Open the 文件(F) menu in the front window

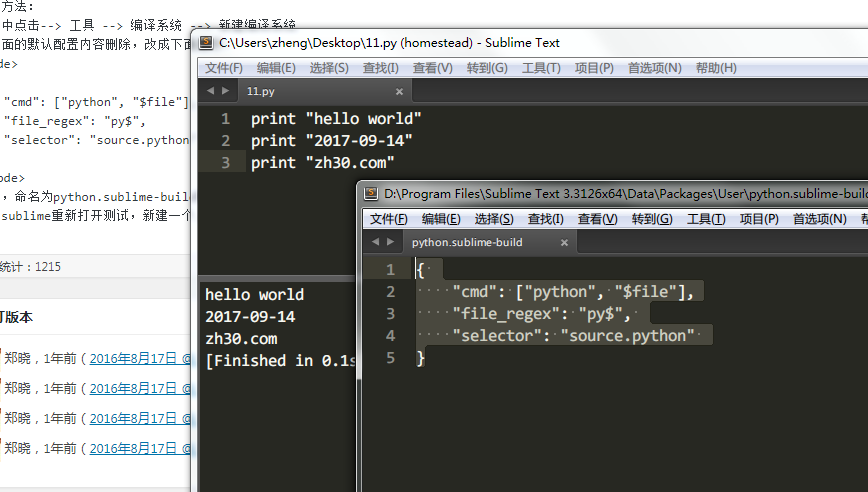coord(389,219)
